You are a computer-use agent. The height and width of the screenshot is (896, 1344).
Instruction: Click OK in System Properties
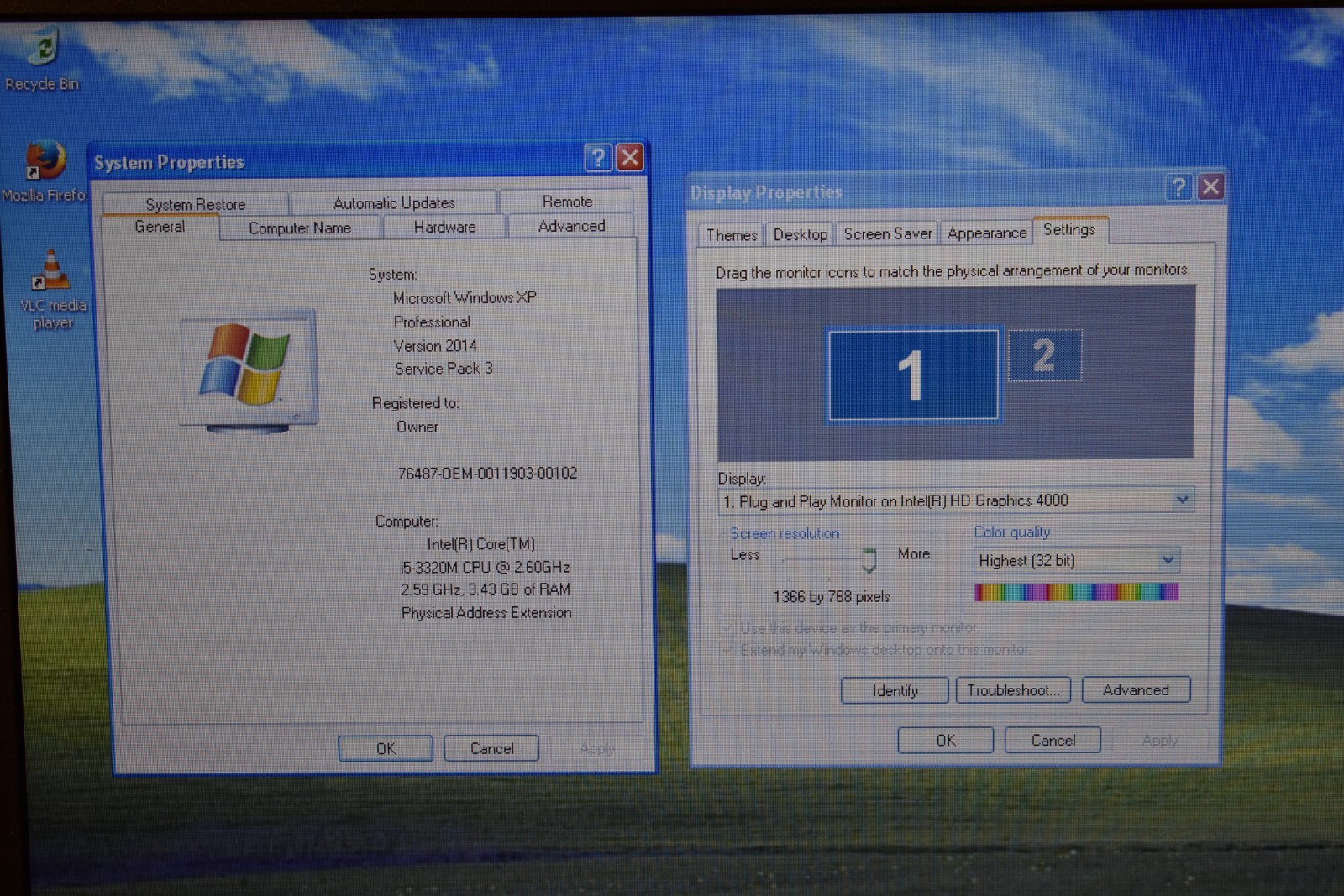click(386, 748)
